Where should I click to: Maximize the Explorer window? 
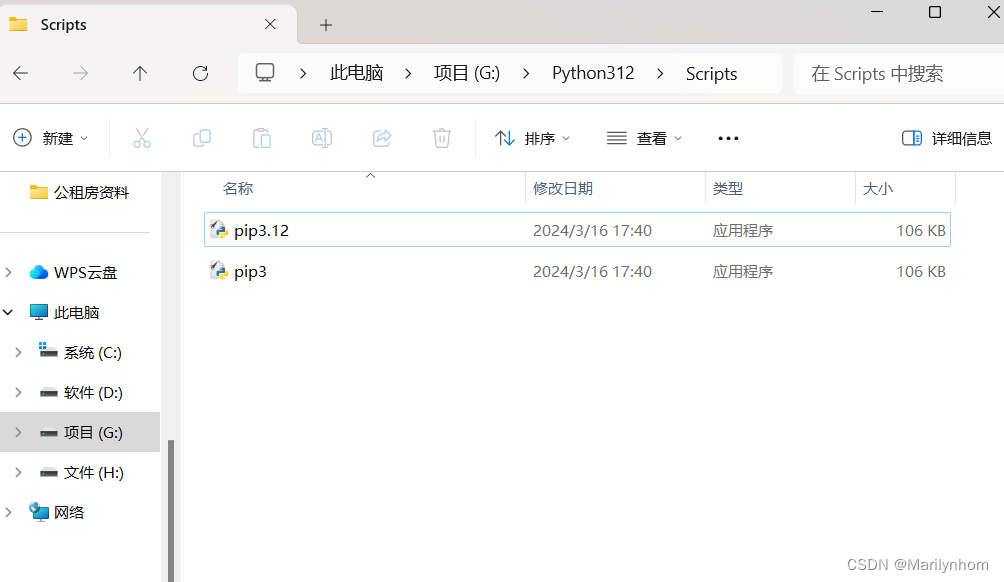pyautogui.click(x=935, y=12)
